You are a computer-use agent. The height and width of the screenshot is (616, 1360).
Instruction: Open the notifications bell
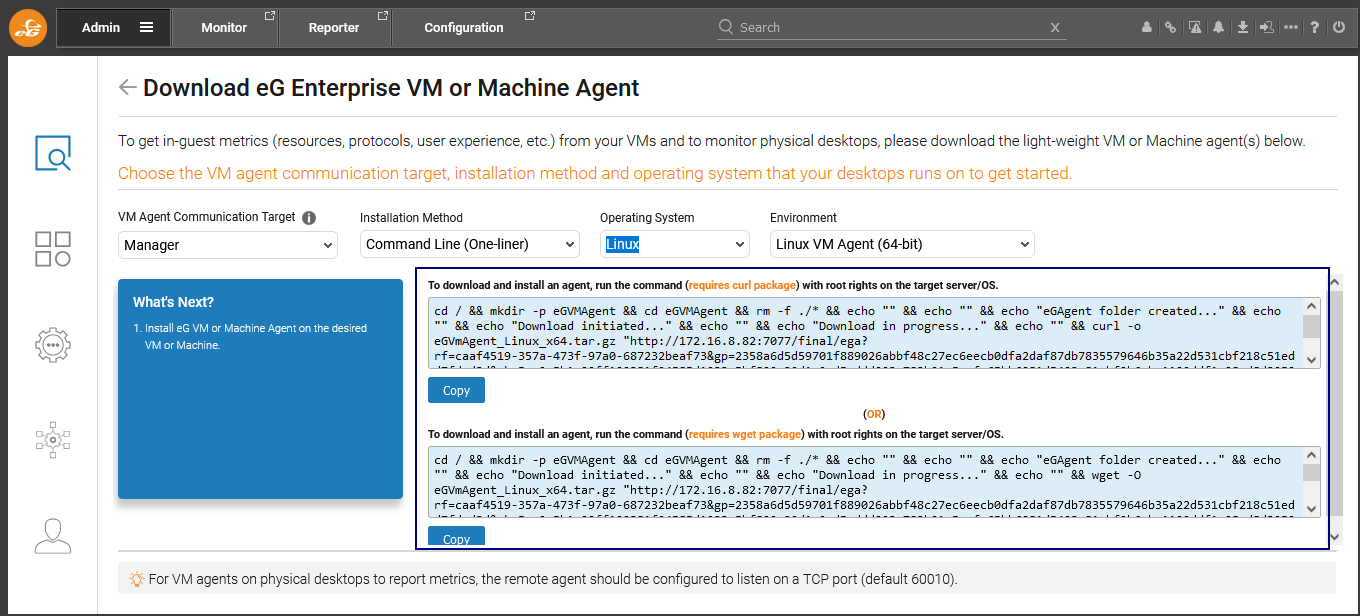click(x=1218, y=28)
